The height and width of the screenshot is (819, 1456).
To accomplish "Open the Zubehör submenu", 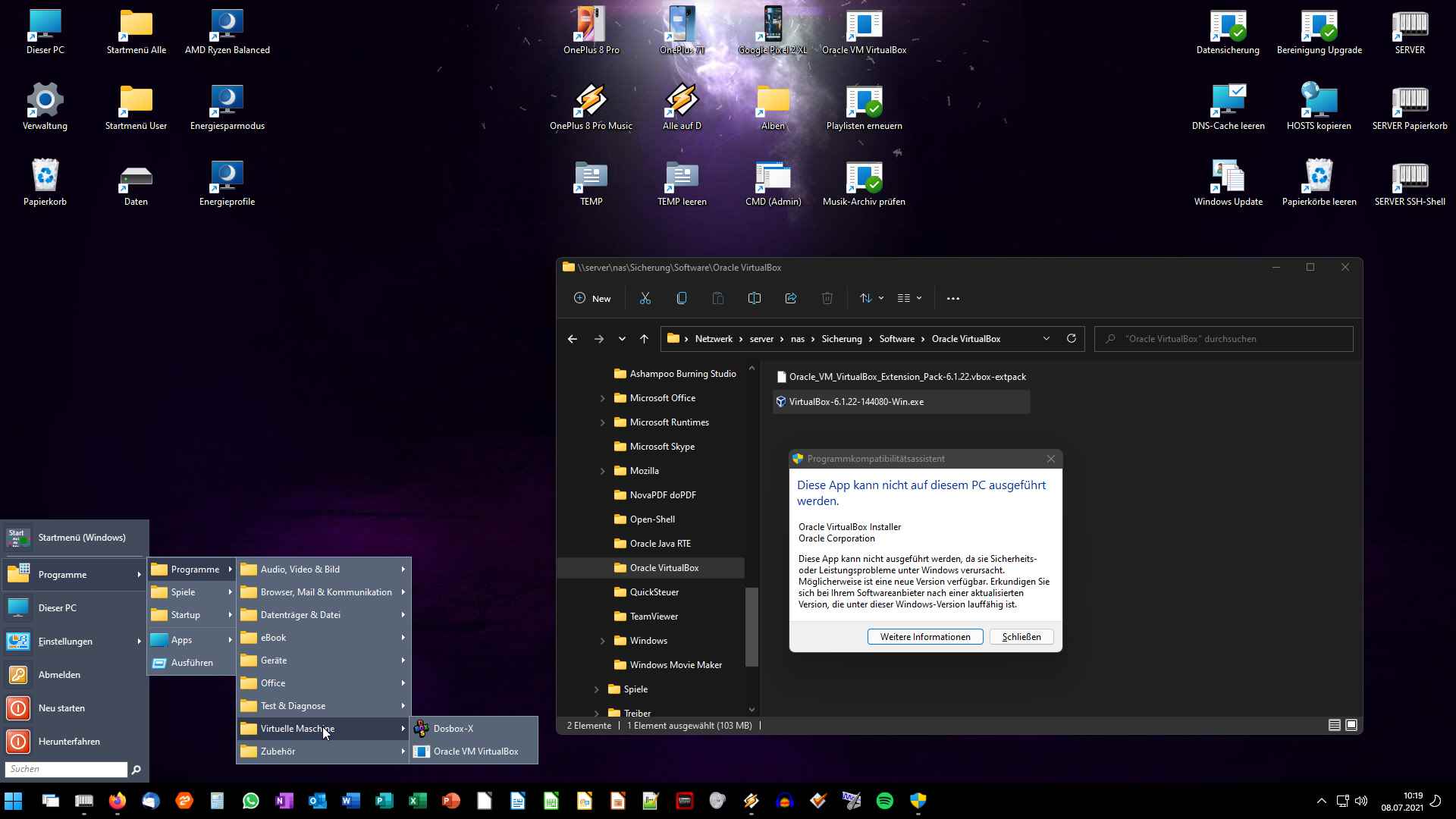I will coord(324,752).
